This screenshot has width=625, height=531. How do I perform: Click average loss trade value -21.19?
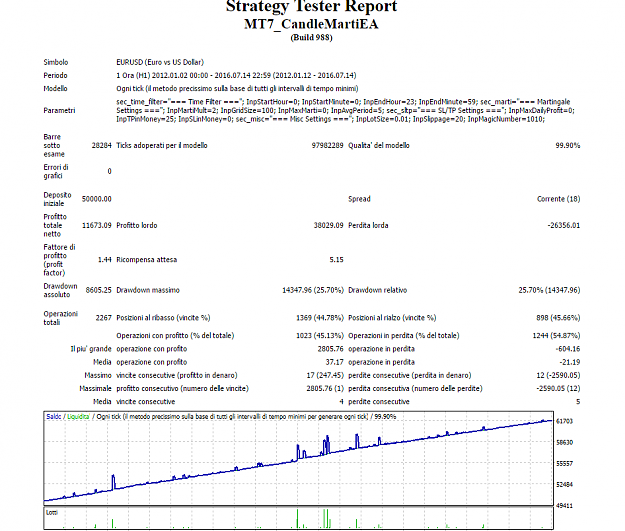570,362
